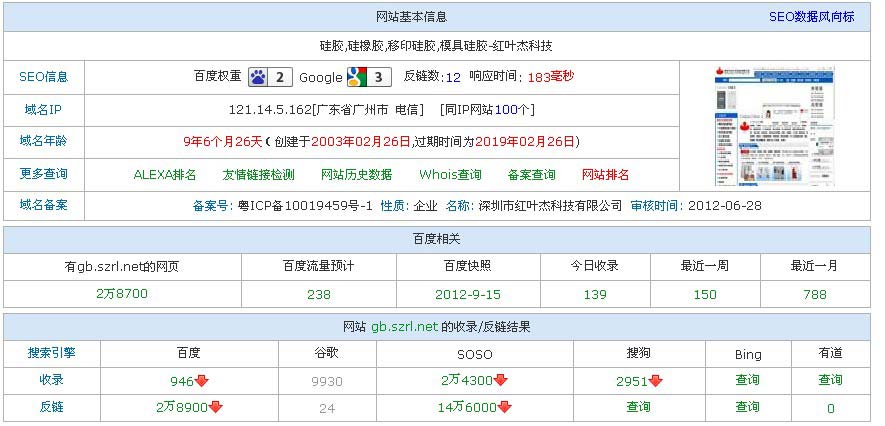
Task: Click Bing 查询 in 收录 row
Action: pyautogui.click(x=747, y=380)
